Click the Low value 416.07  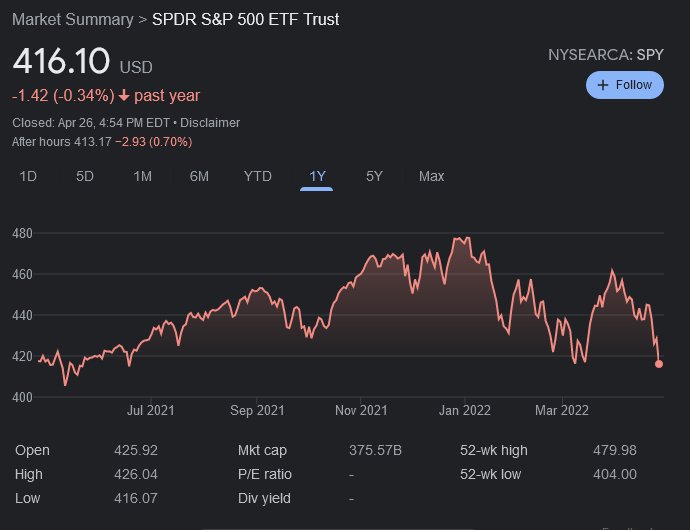pyautogui.click(x=136, y=498)
